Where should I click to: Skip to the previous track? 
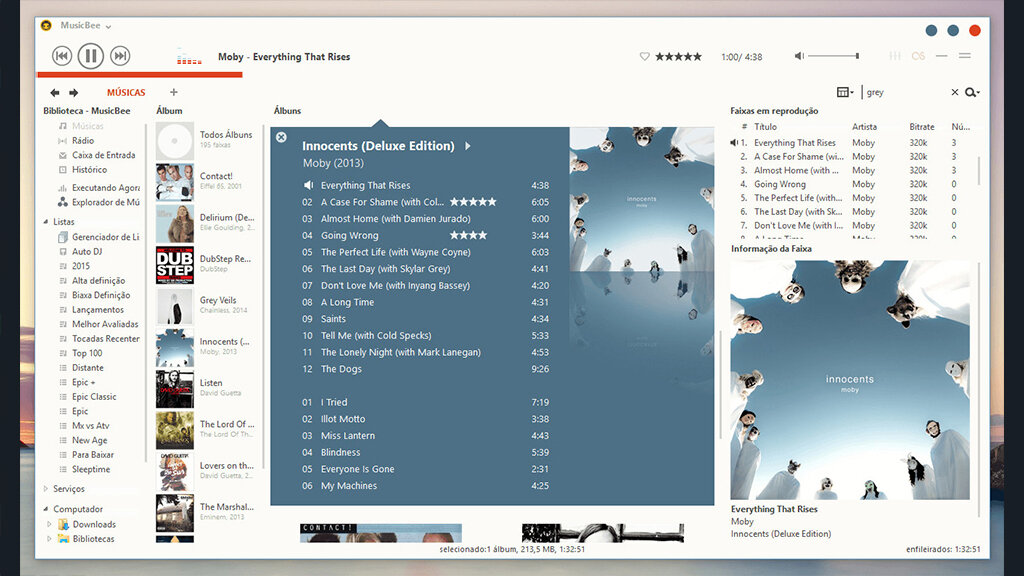click(61, 56)
